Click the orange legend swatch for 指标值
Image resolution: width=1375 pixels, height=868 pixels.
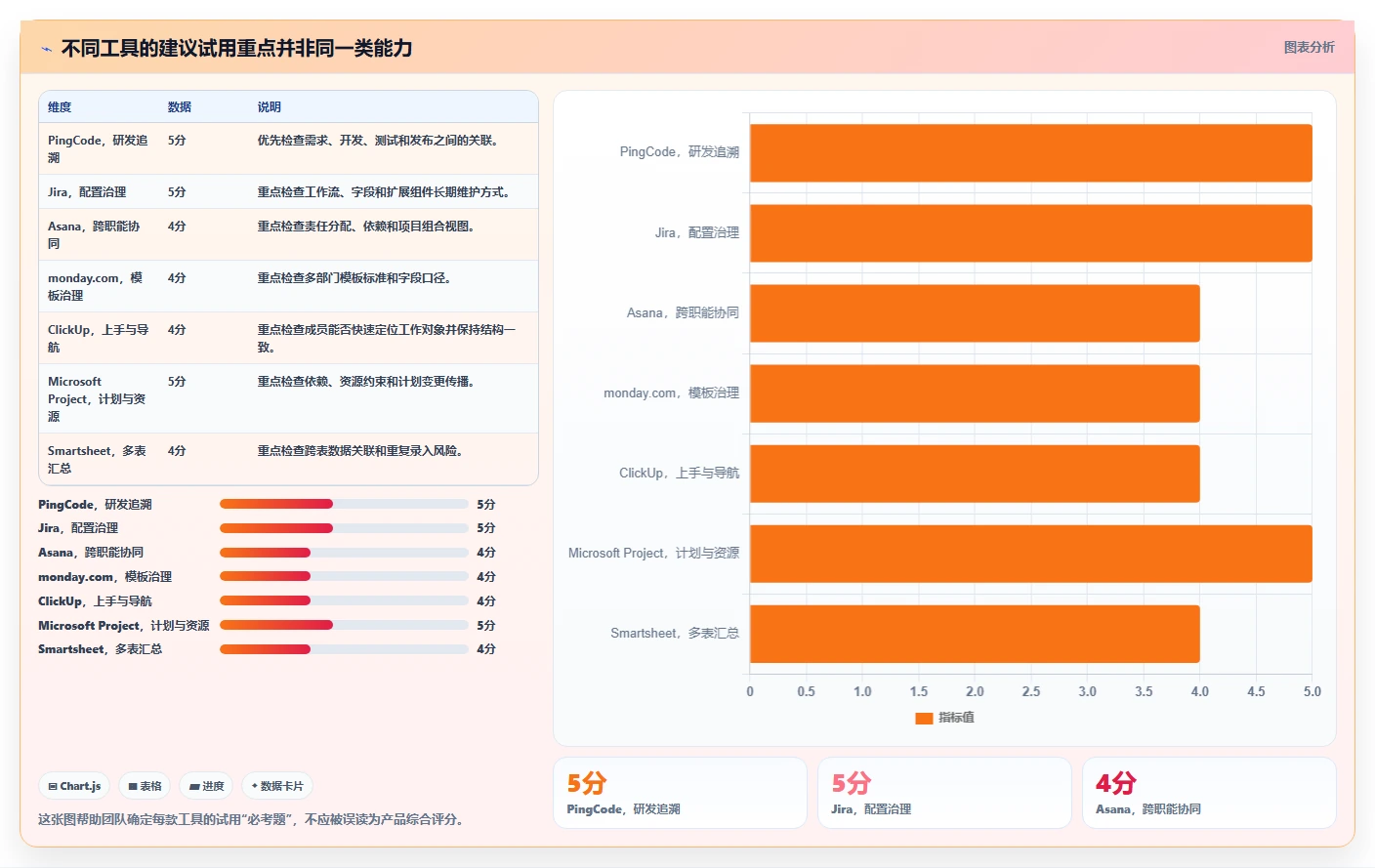click(924, 718)
